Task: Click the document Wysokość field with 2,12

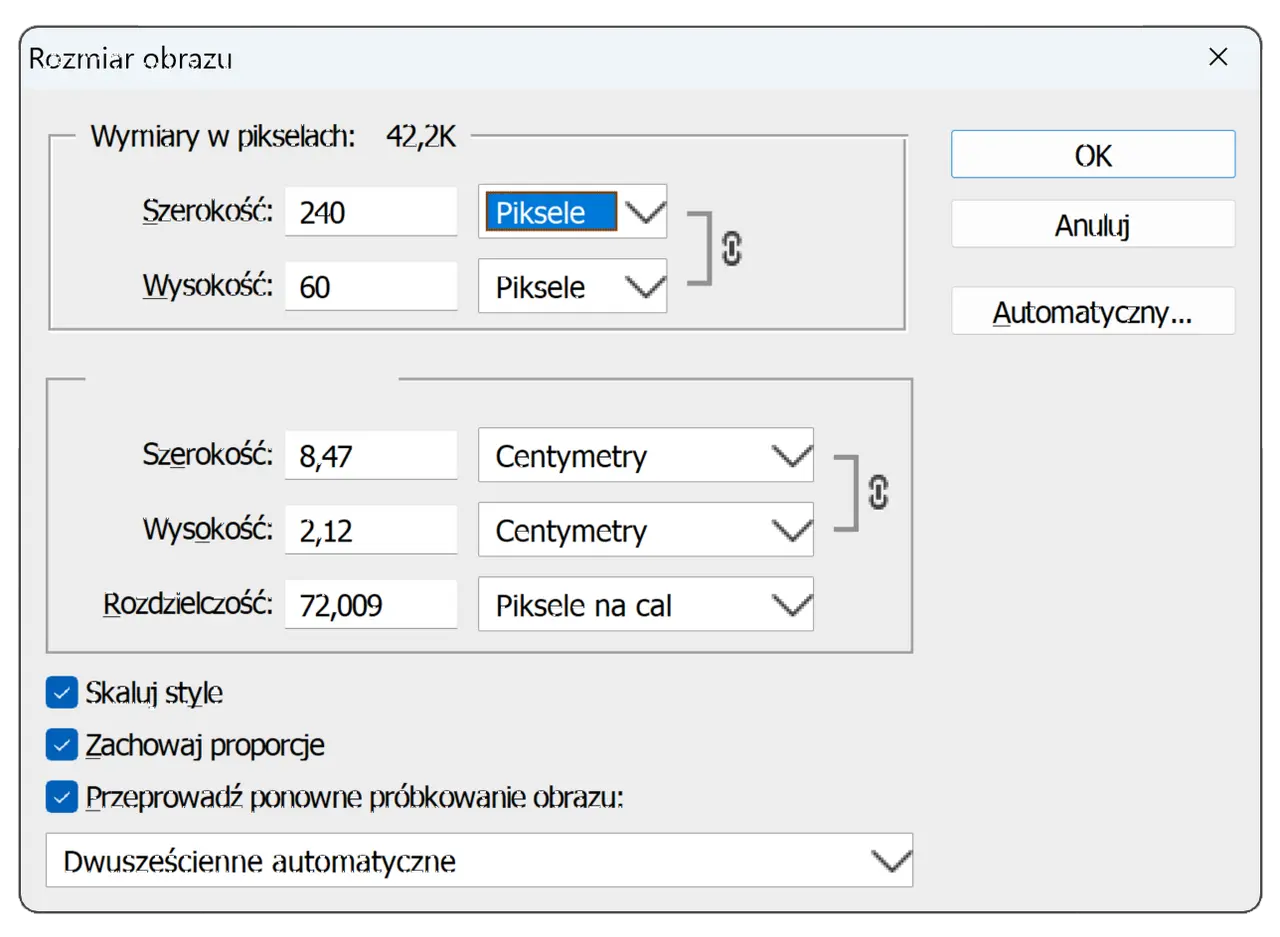Action: pyautogui.click(x=371, y=530)
